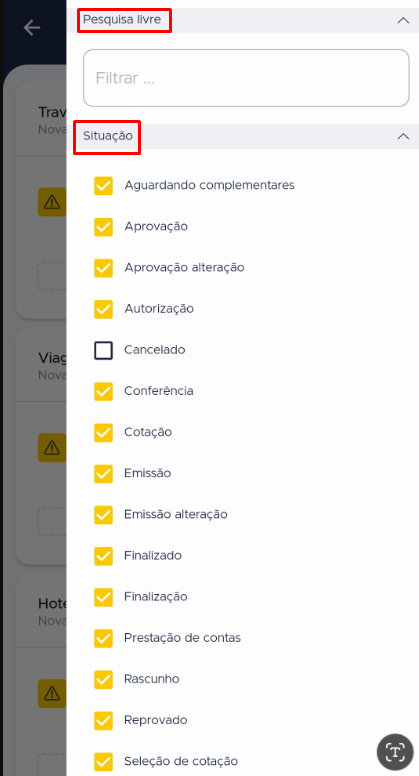Screen dimensions: 419x776
Task: Click the second yellow warning triangle icon
Action: (52, 448)
